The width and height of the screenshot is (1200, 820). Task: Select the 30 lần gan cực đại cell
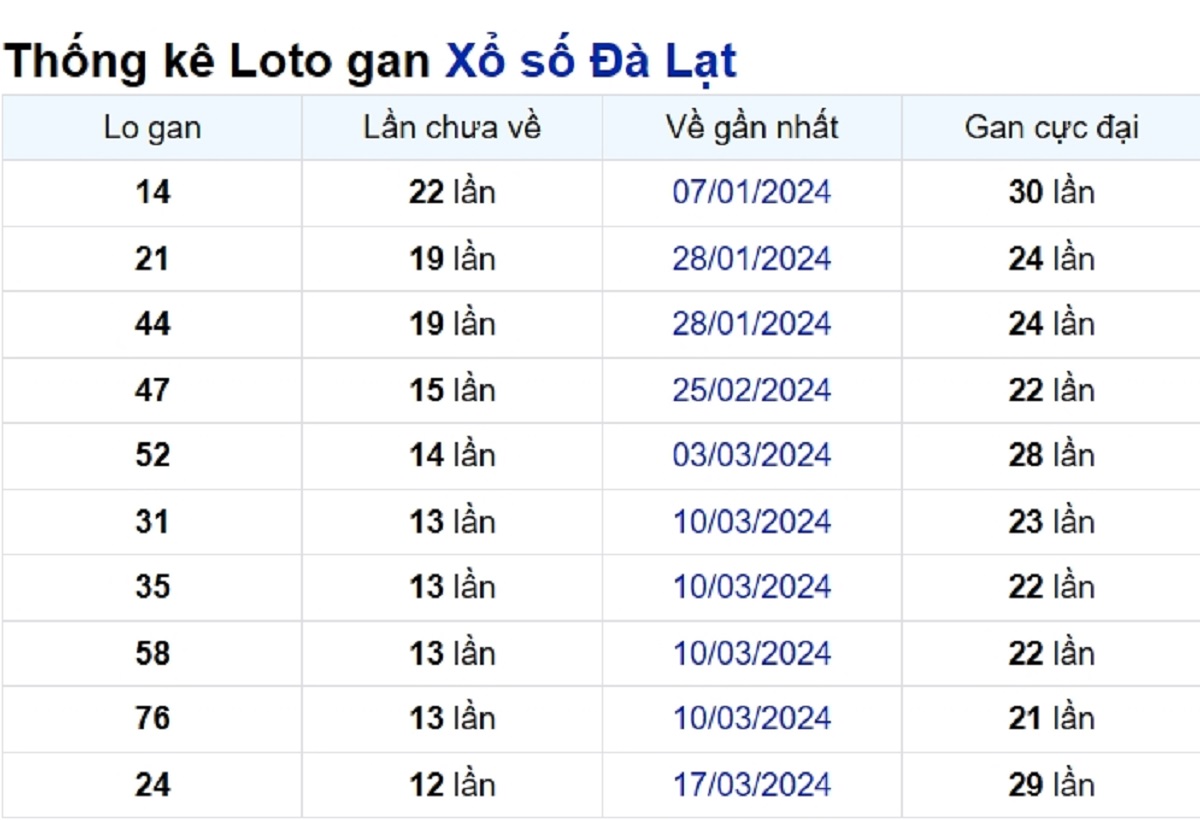click(x=1051, y=193)
